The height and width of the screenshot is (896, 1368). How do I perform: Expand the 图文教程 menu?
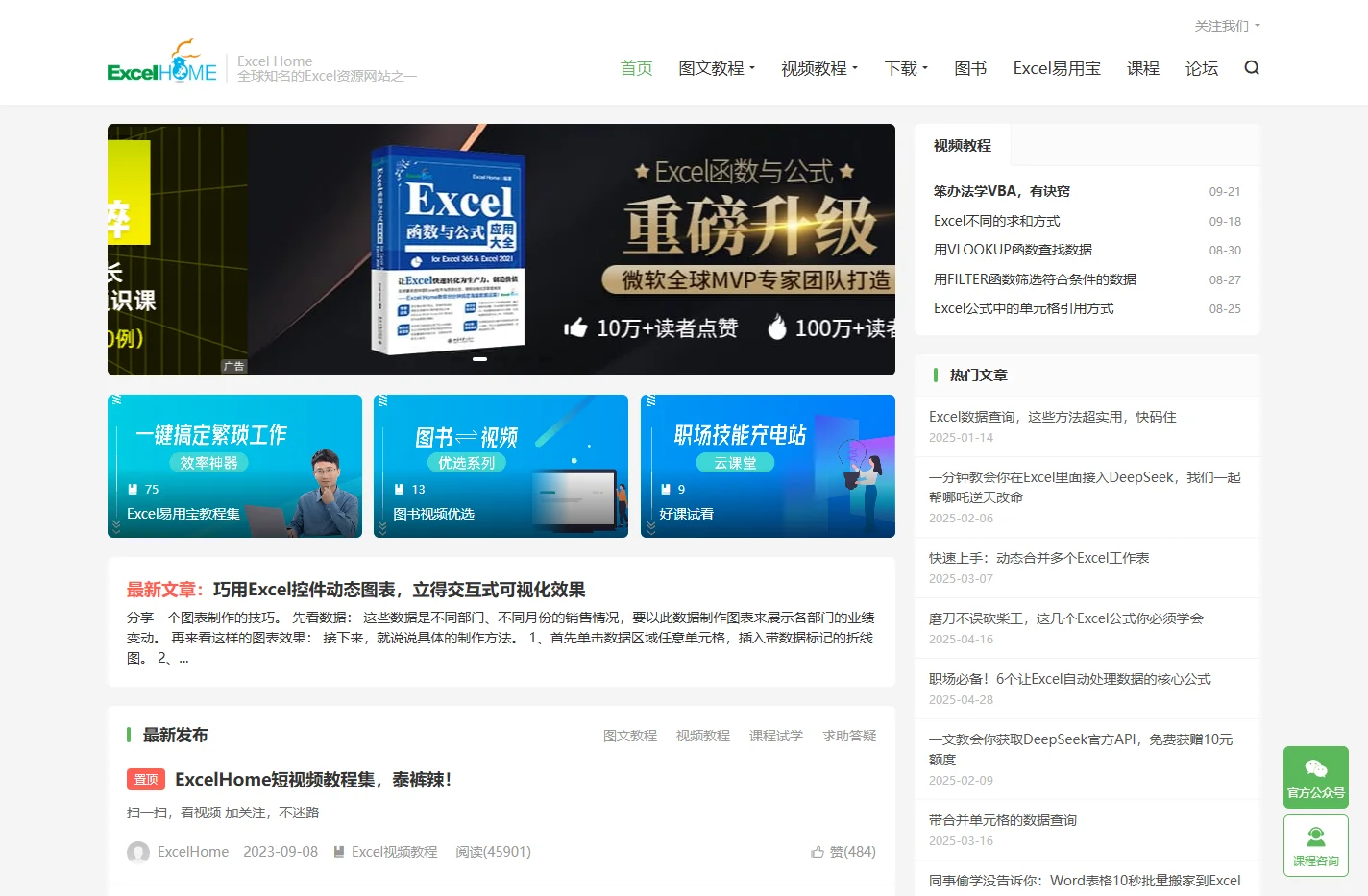coord(717,68)
